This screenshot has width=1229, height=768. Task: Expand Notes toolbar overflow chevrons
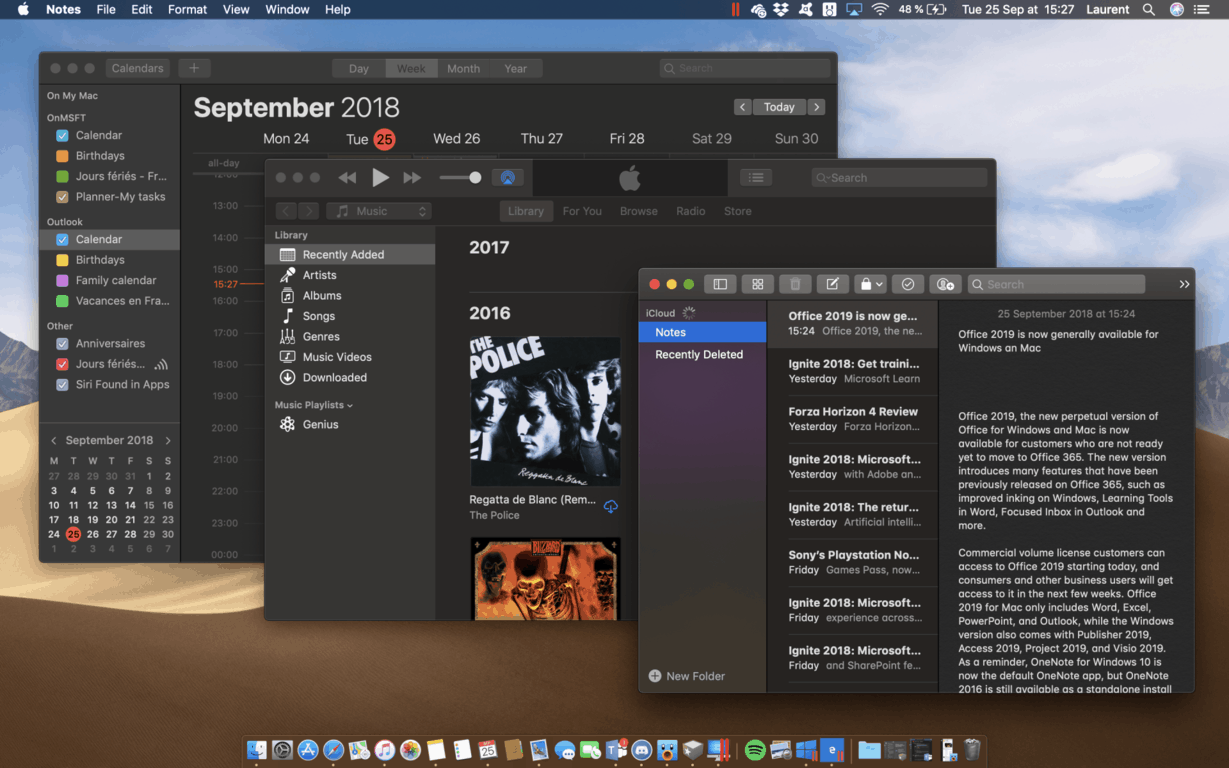point(1184,284)
